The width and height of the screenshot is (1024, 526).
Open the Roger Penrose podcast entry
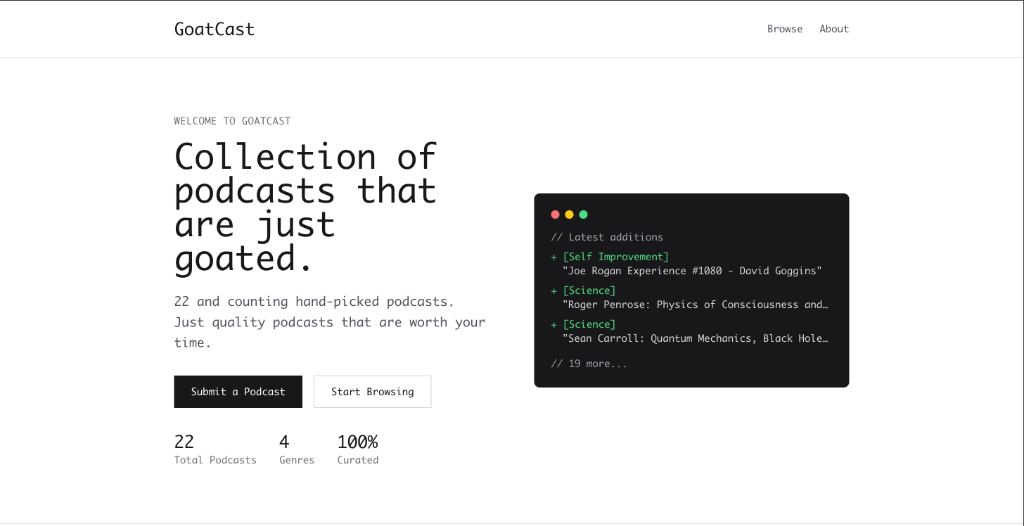[x=695, y=305]
